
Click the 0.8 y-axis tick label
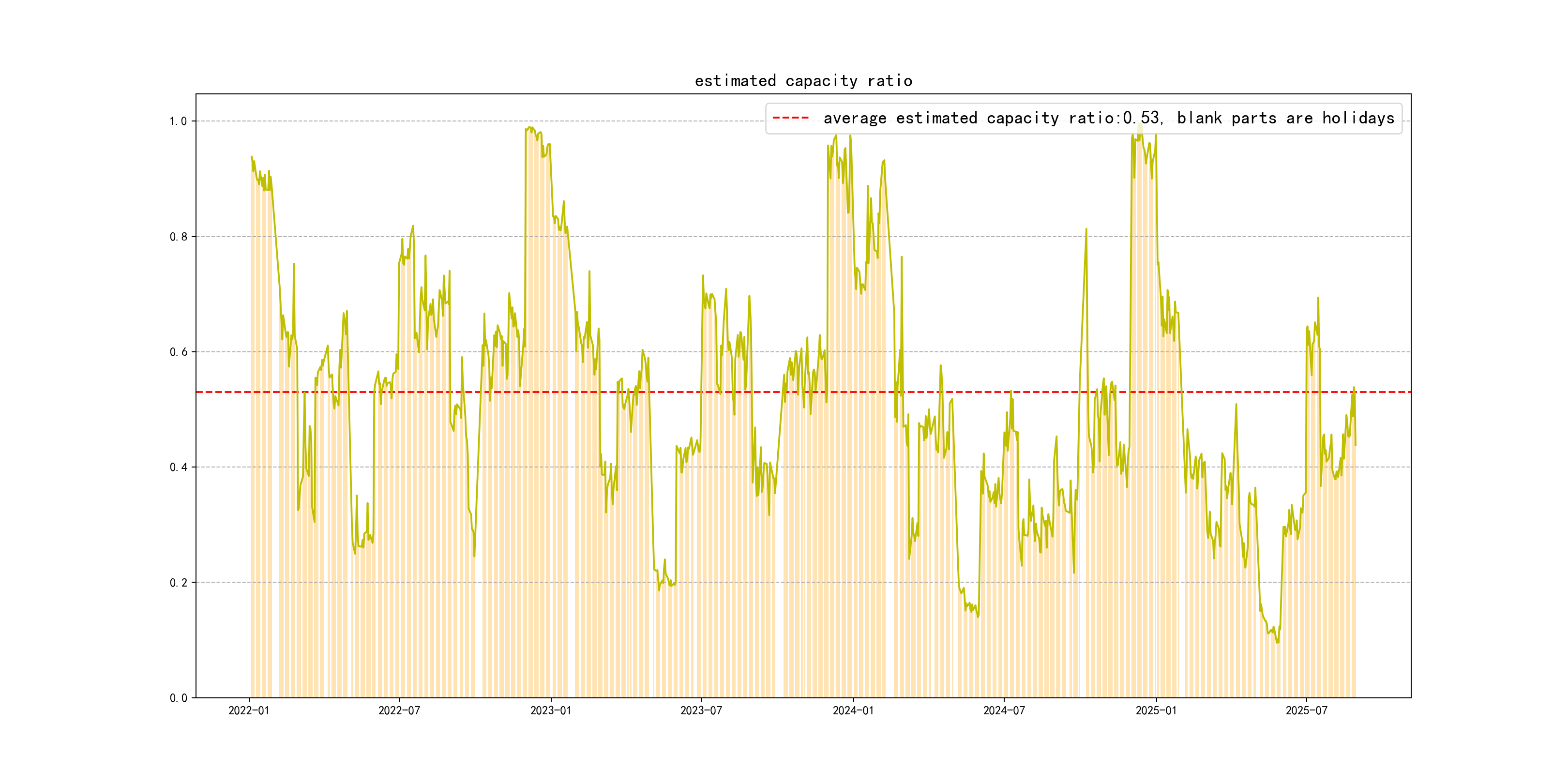(x=178, y=237)
